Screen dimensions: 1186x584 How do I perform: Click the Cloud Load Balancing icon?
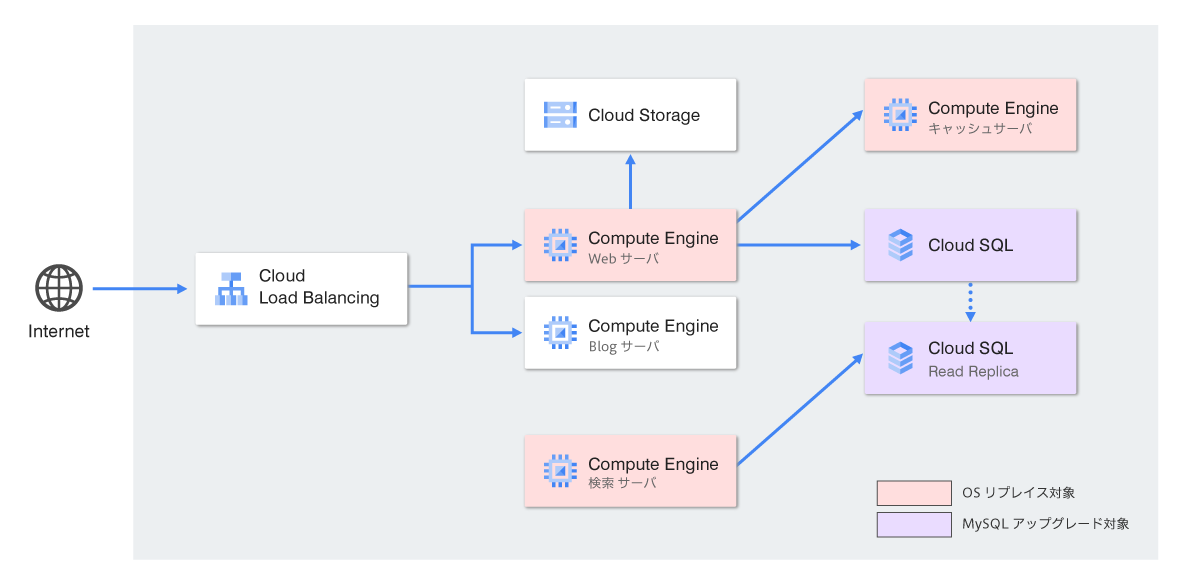tap(231, 288)
